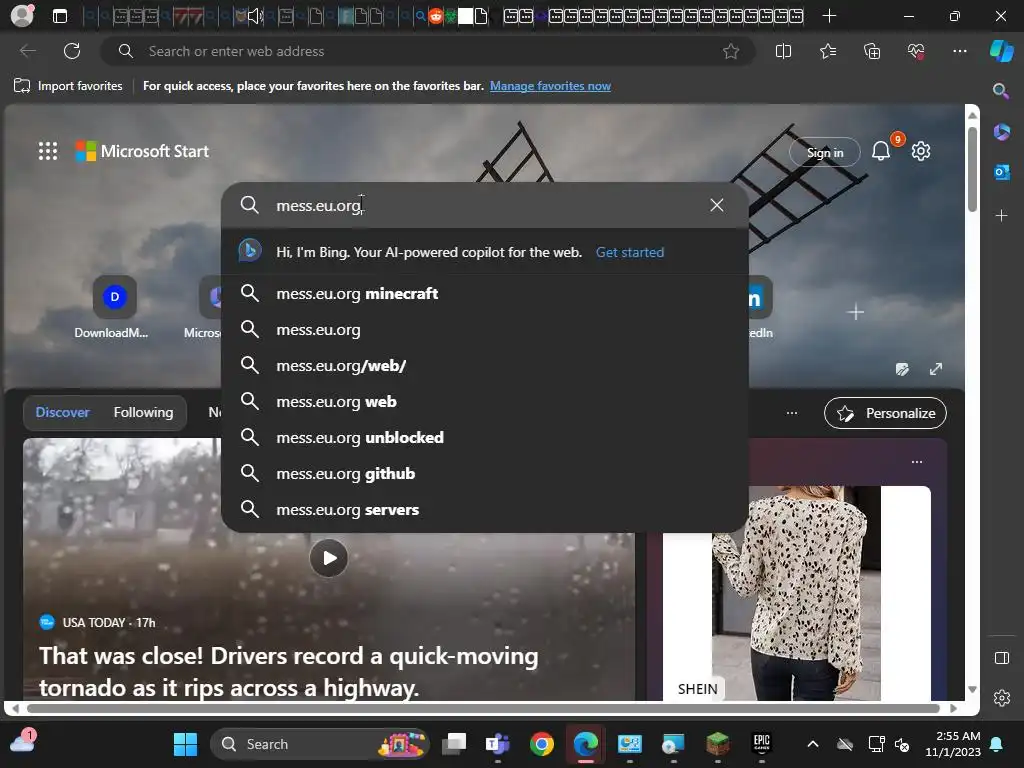Click the Microsoft Start search text field
Viewport: 1024px width, 768px height.
tap(483, 205)
